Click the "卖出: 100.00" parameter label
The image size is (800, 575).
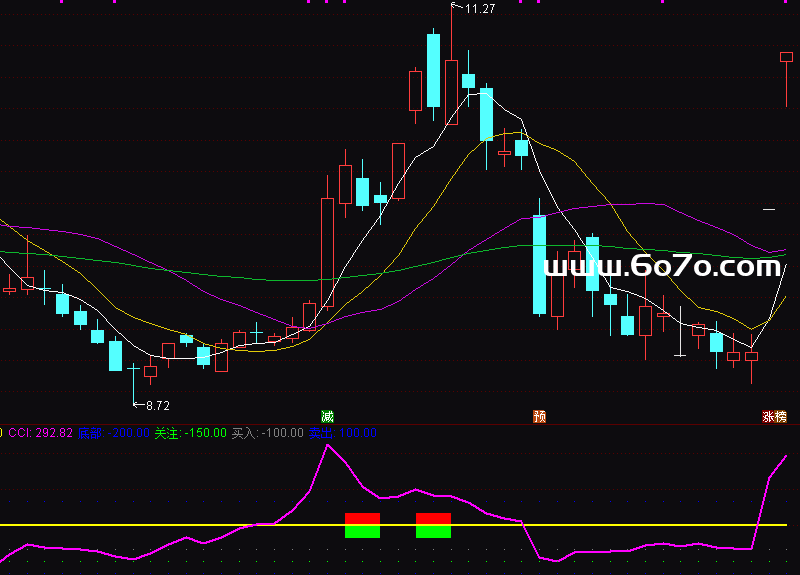(x=342, y=433)
